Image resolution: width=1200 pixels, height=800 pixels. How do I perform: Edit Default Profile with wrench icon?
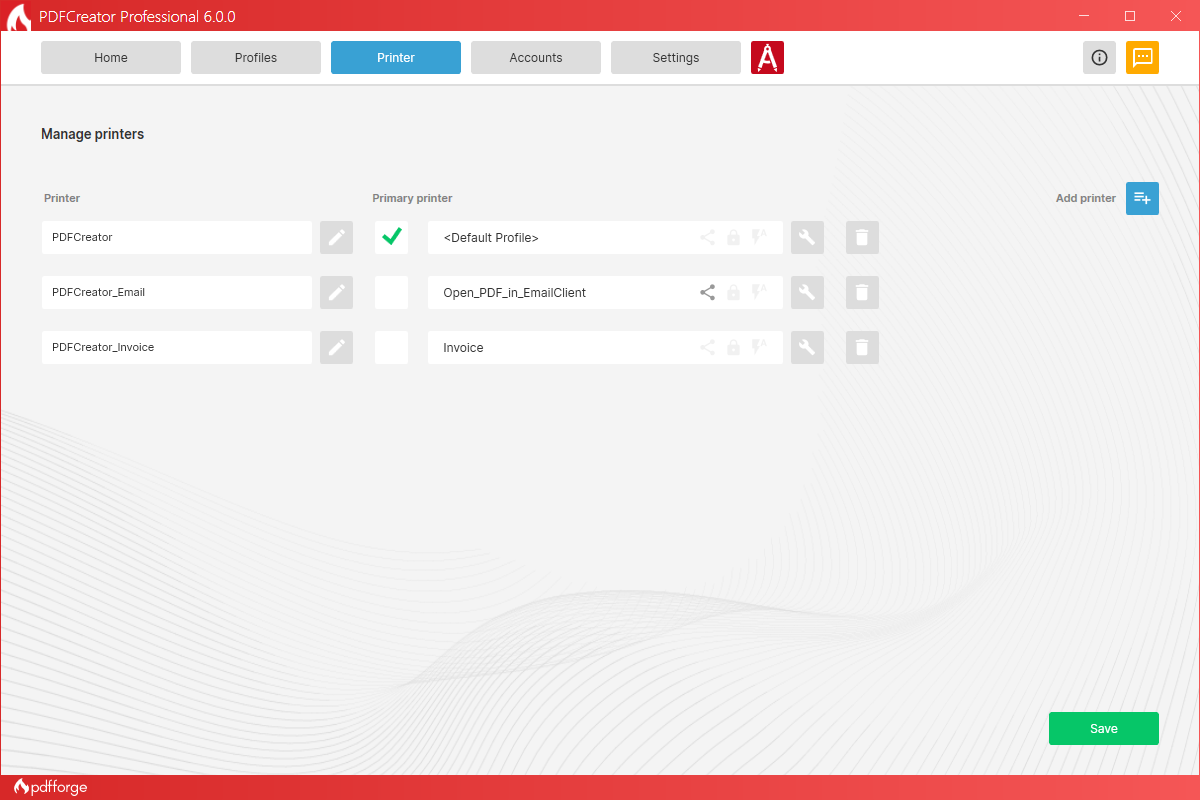coord(807,238)
